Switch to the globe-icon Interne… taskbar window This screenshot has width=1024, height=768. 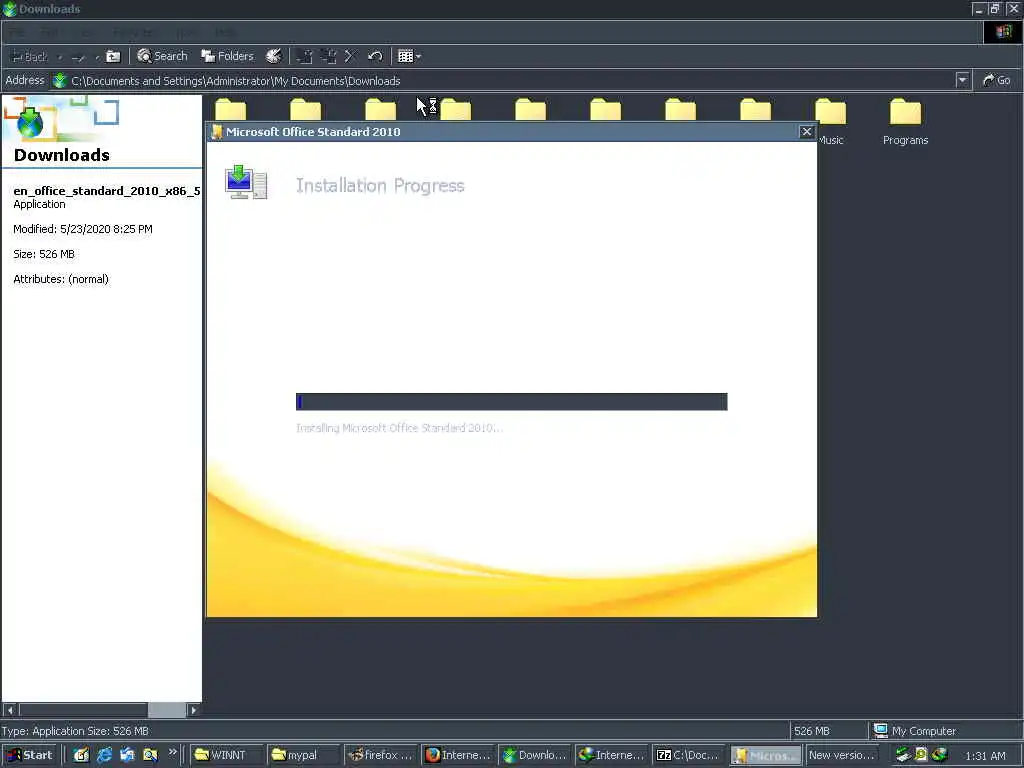[612, 755]
